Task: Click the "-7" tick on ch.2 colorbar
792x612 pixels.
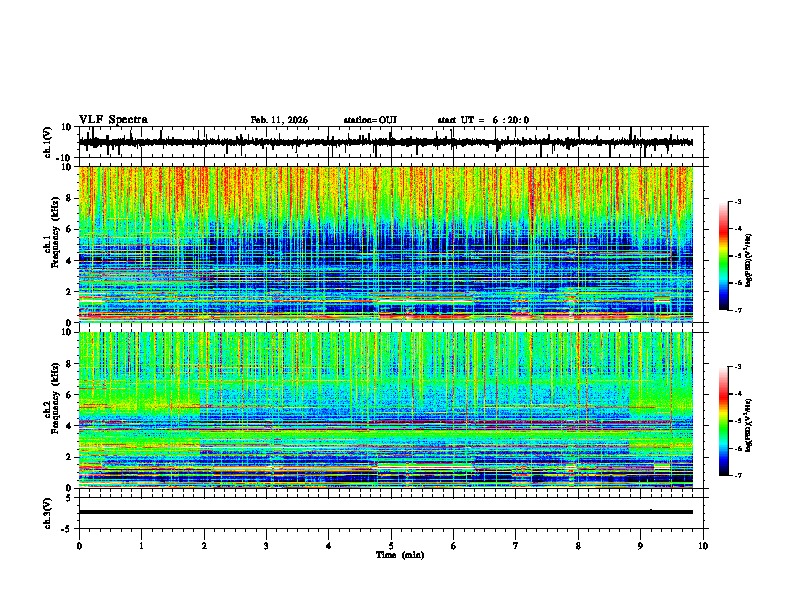Action: click(737, 476)
